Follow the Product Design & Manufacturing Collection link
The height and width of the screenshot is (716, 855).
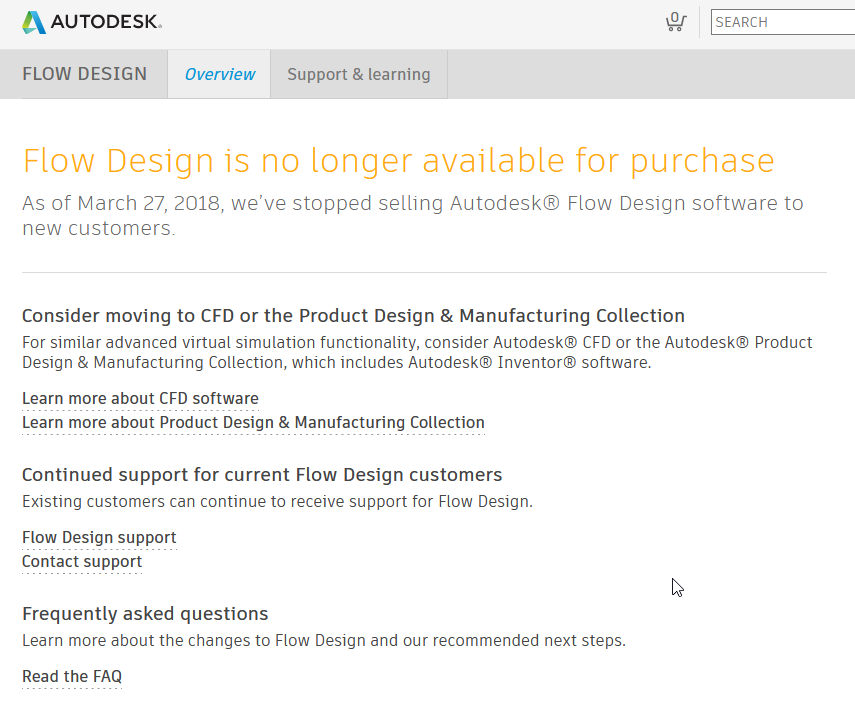pos(253,423)
